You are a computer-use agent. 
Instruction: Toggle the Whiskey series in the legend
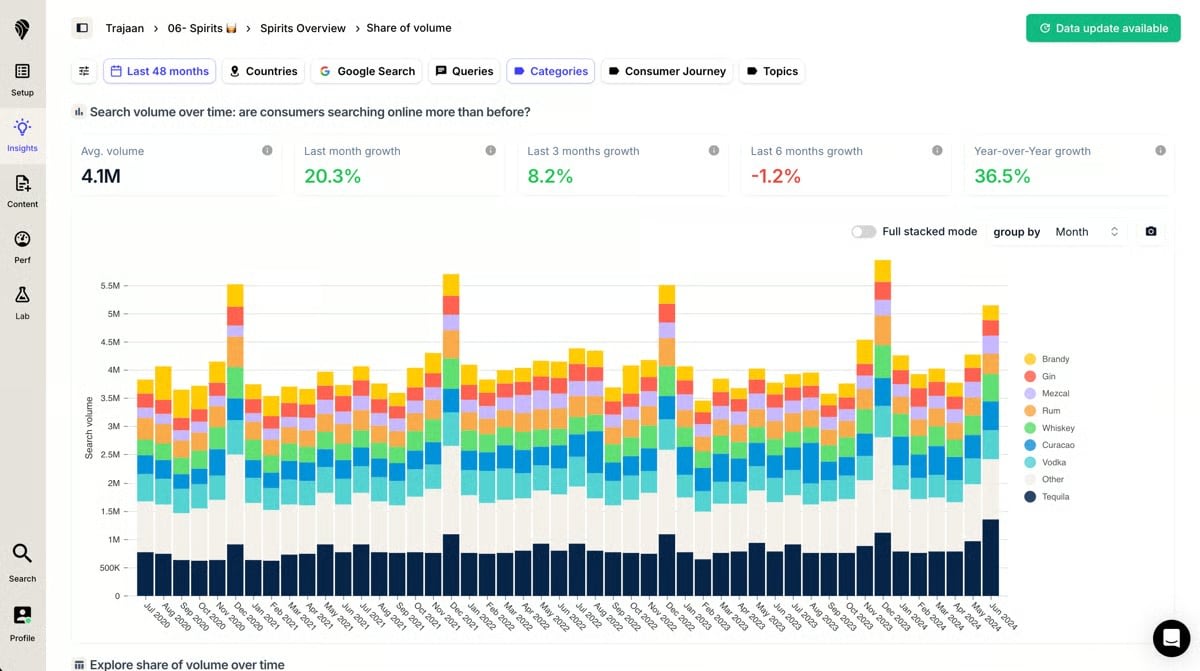[x=1049, y=428]
